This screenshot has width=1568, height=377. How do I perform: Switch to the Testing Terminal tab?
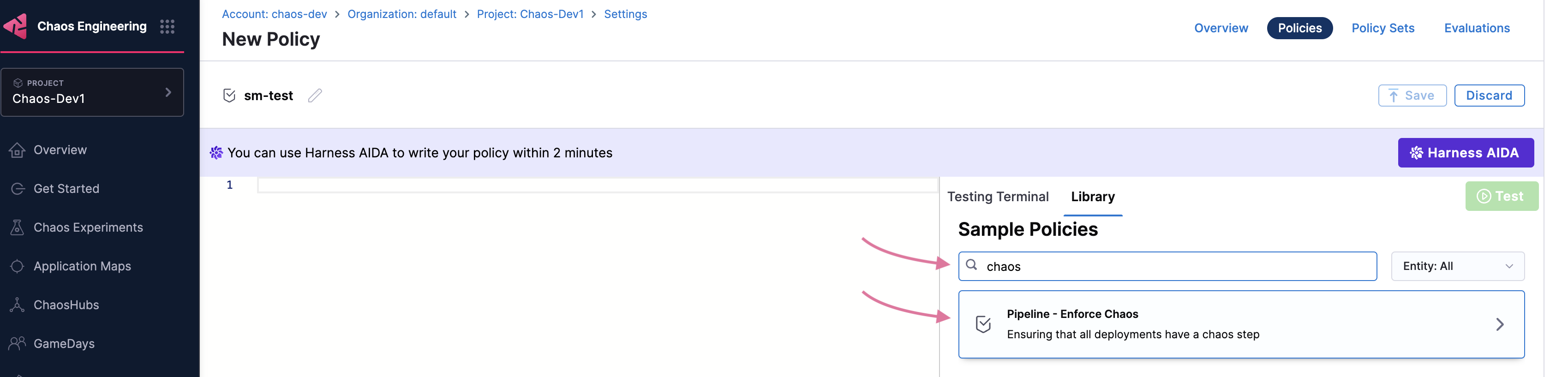(998, 197)
